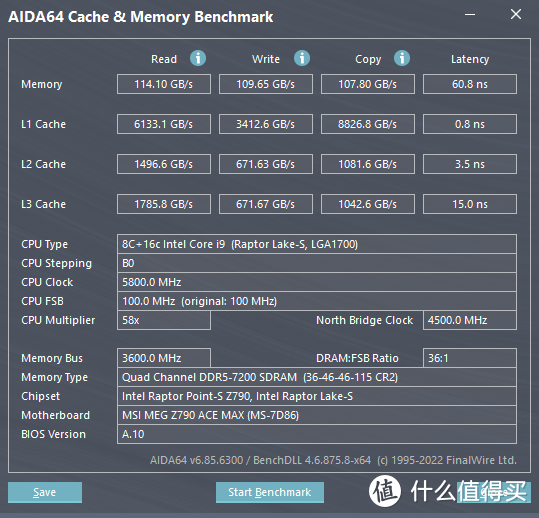The image size is (539, 518).
Task: Select L1 Cache Write 3412.6 GB/s
Action: click(266, 124)
